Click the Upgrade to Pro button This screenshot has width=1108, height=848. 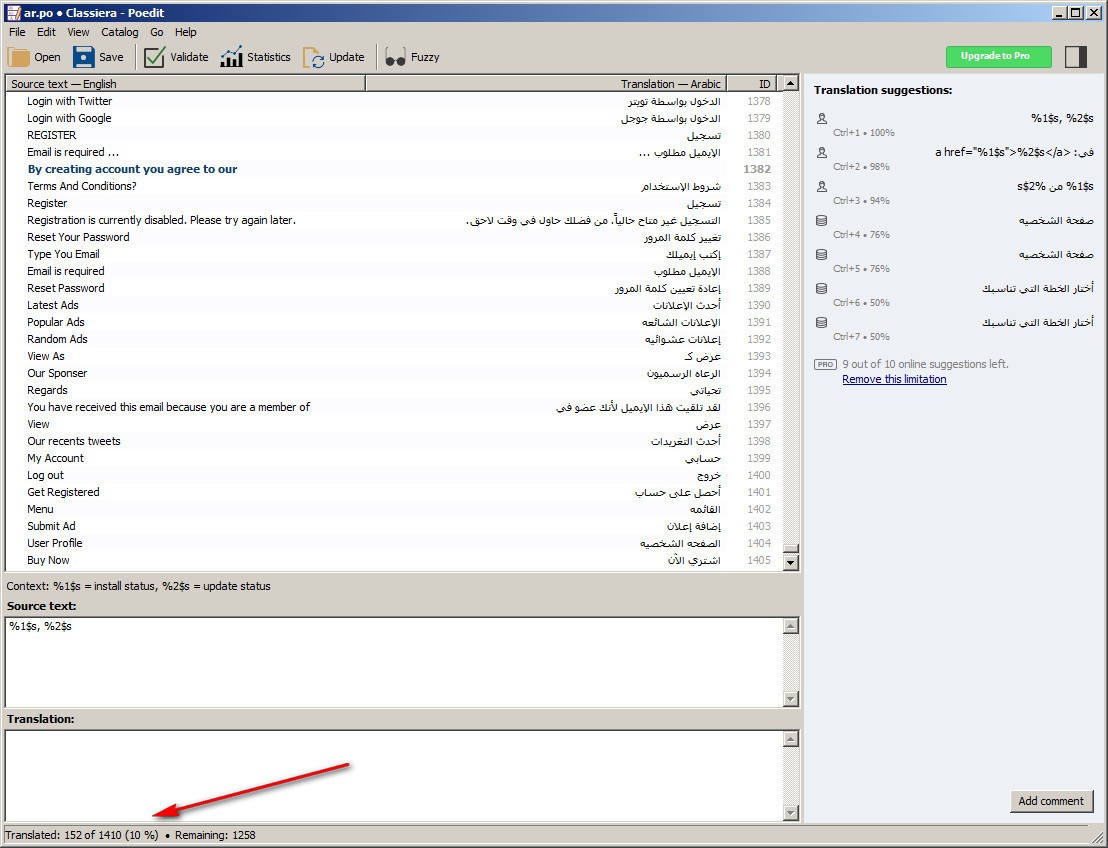998,57
